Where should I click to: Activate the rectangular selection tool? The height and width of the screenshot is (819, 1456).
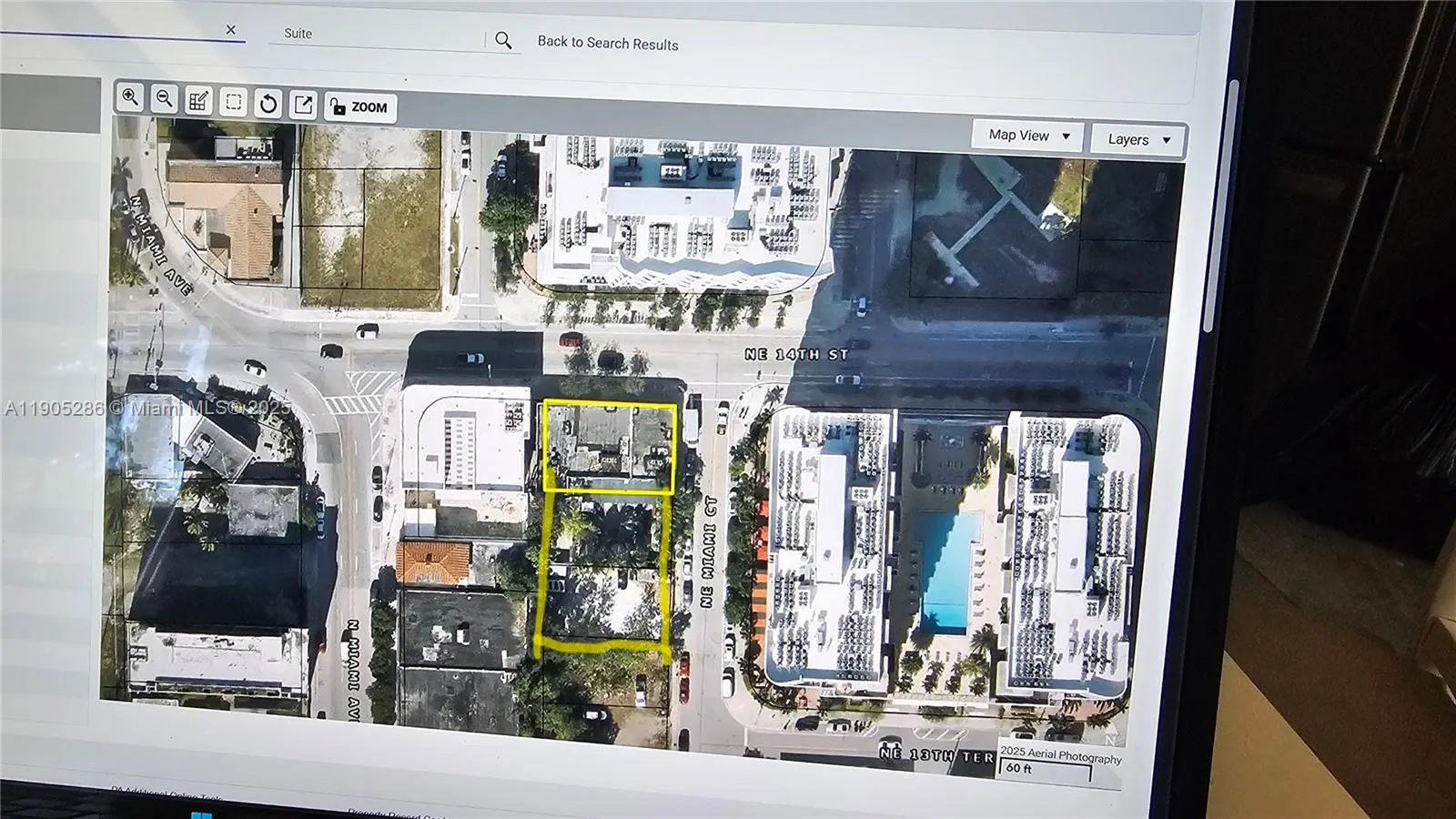[235, 102]
